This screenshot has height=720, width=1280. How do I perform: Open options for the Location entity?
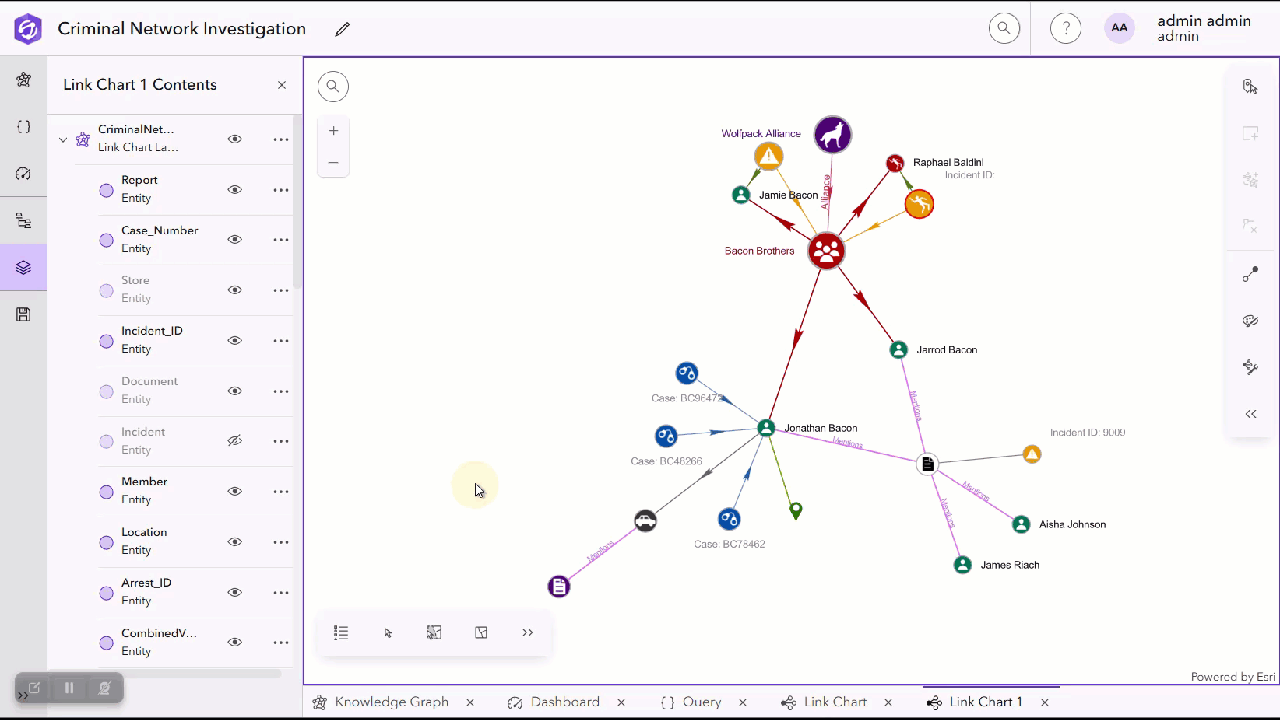click(281, 542)
